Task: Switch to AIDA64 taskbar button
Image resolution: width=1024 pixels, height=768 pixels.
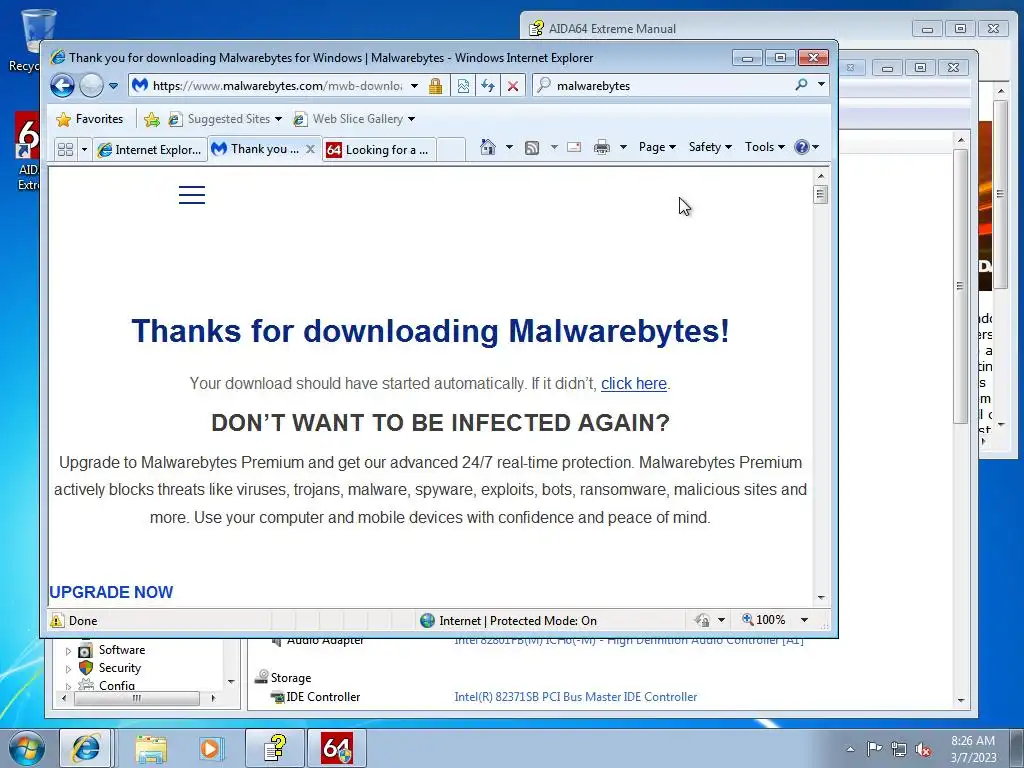Action: tap(337, 748)
